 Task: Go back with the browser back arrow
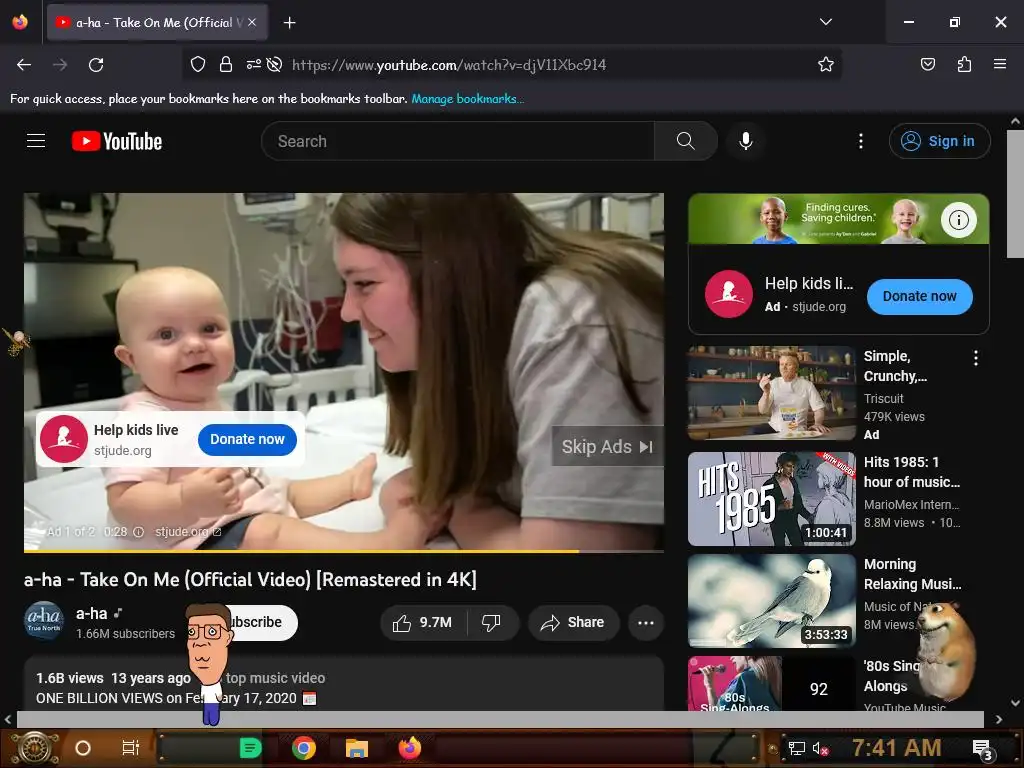click(x=24, y=65)
